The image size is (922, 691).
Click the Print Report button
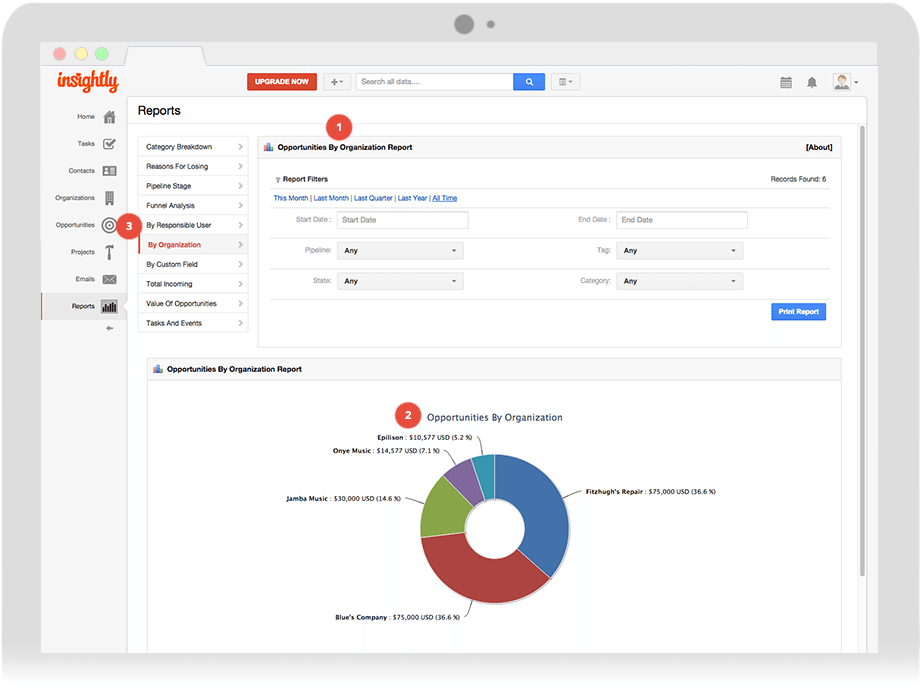[x=798, y=312]
